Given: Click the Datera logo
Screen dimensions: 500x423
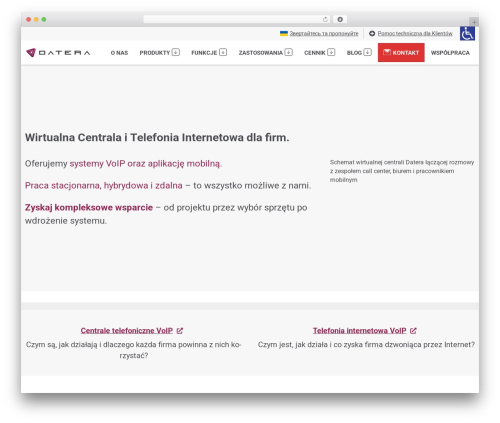Looking at the screenshot, I should [58, 53].
